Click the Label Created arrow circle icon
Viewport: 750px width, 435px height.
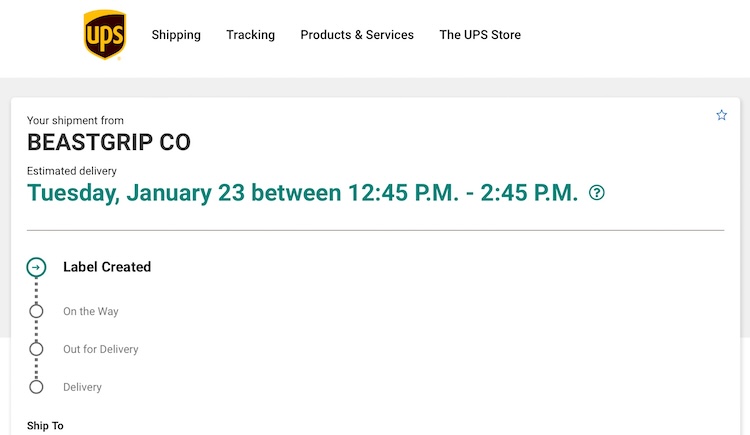pyautogui.click(x=36, y=267)
